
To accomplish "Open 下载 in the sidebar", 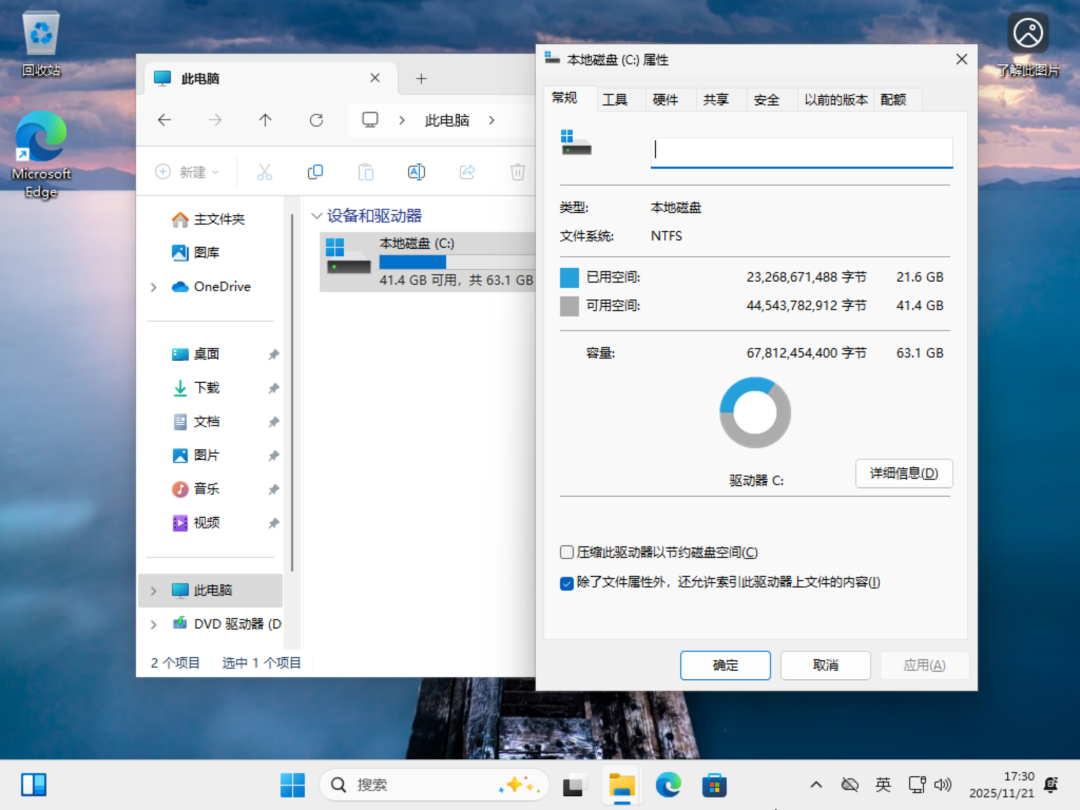I will click(209, 388).
